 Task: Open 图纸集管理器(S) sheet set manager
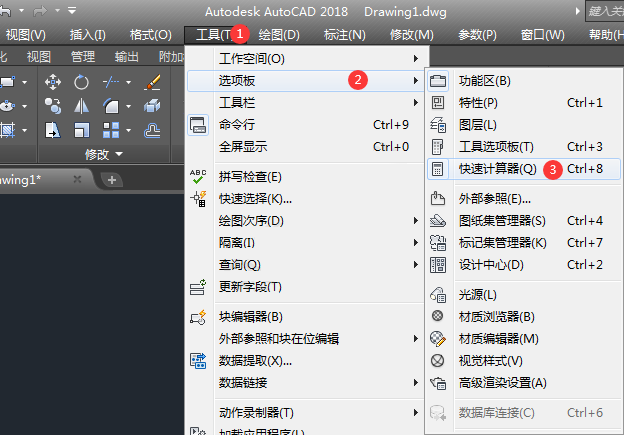(x=524, y=221)
